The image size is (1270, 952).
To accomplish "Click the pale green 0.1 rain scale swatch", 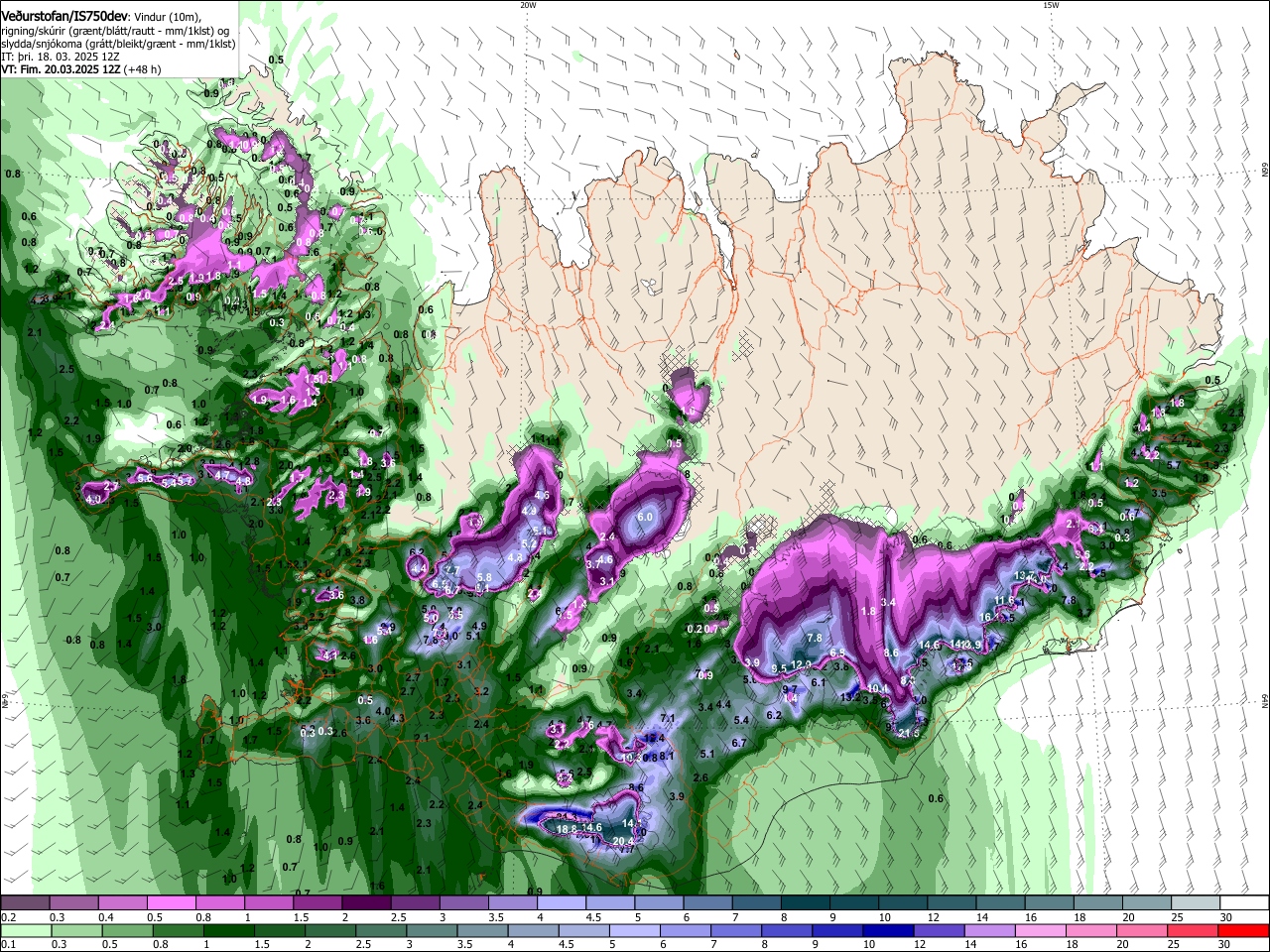I will point(26,930).
